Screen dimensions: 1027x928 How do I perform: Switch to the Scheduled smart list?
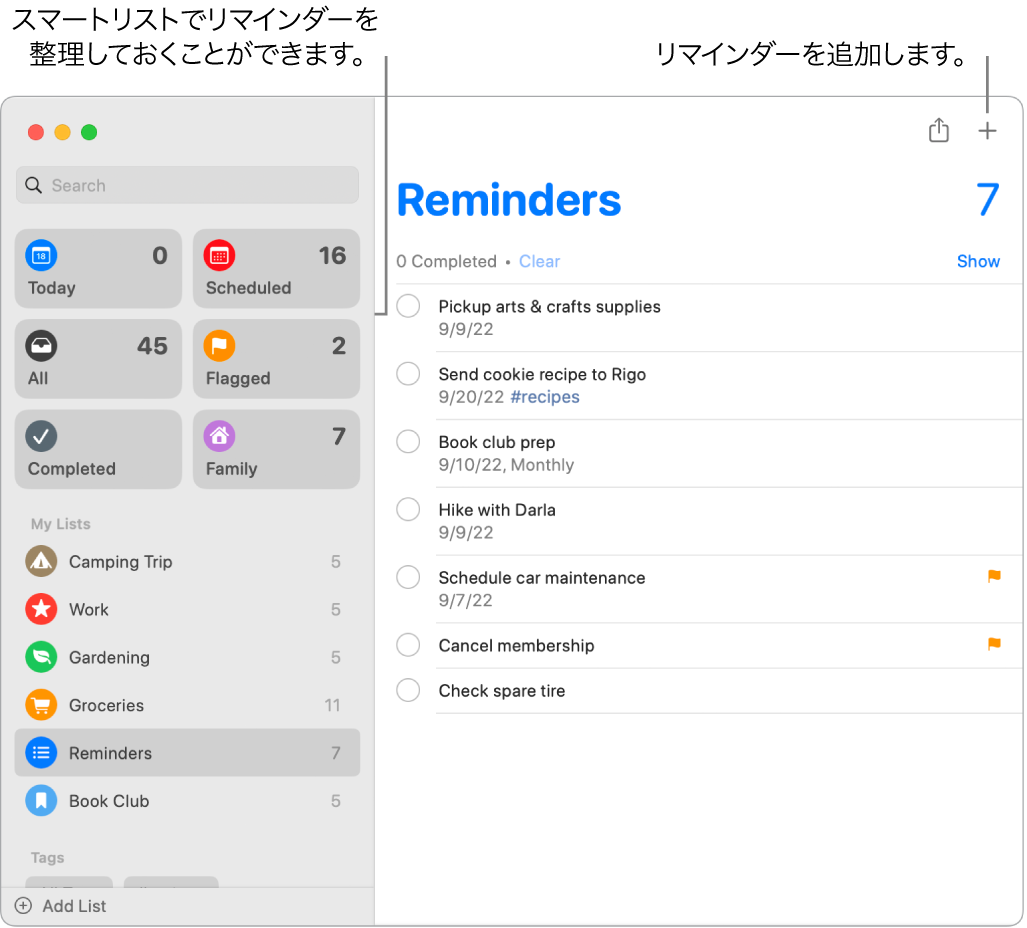[x=276, y=268]
